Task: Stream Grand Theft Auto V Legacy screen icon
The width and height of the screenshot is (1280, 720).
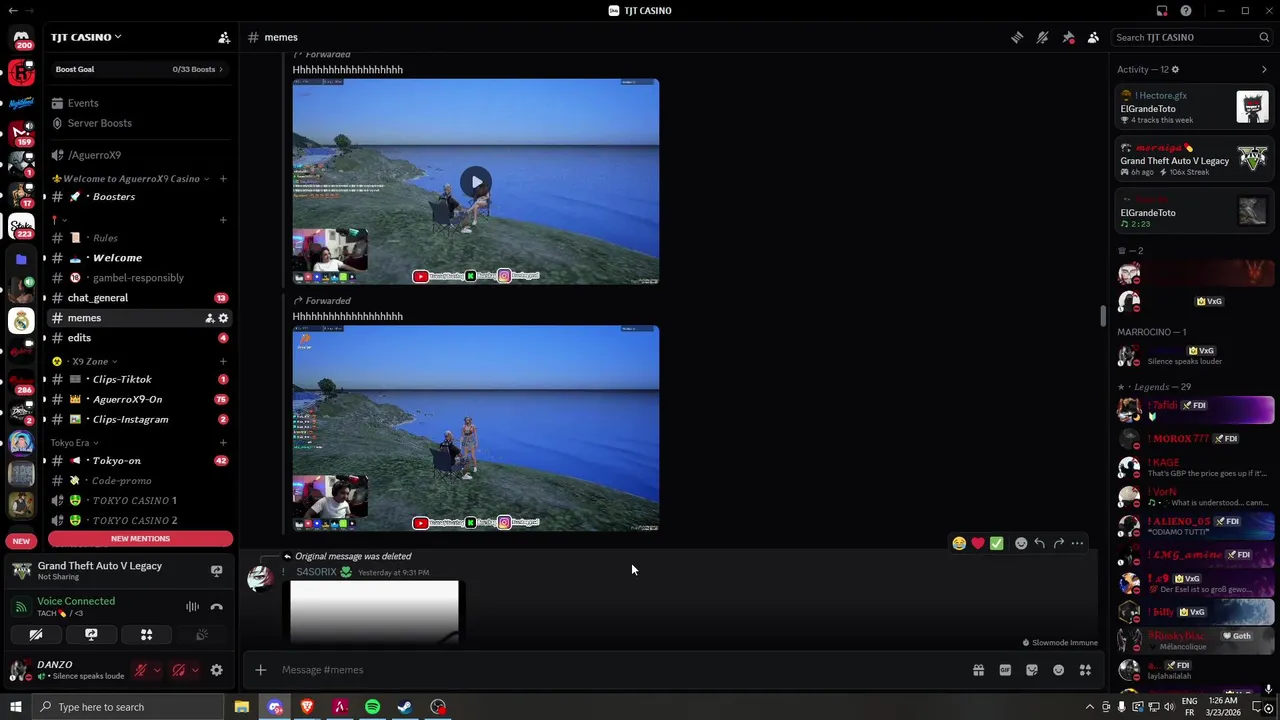Action: point(216,571)
